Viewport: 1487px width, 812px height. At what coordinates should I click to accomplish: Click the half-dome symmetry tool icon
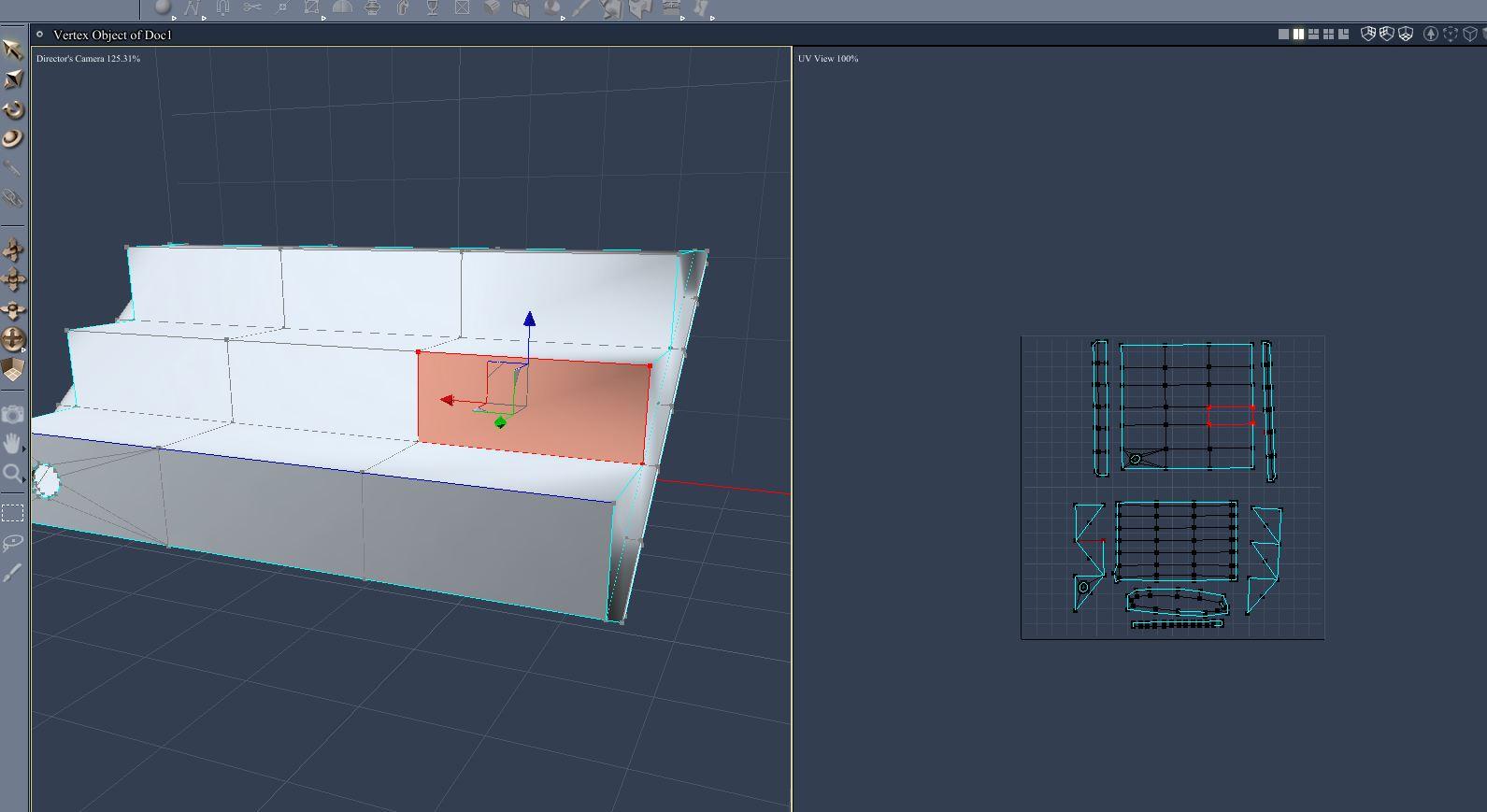tap(342, 8)
